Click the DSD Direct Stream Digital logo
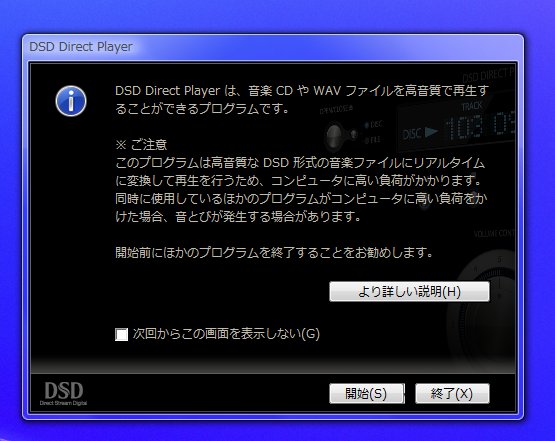 click(x=64, y=393)
